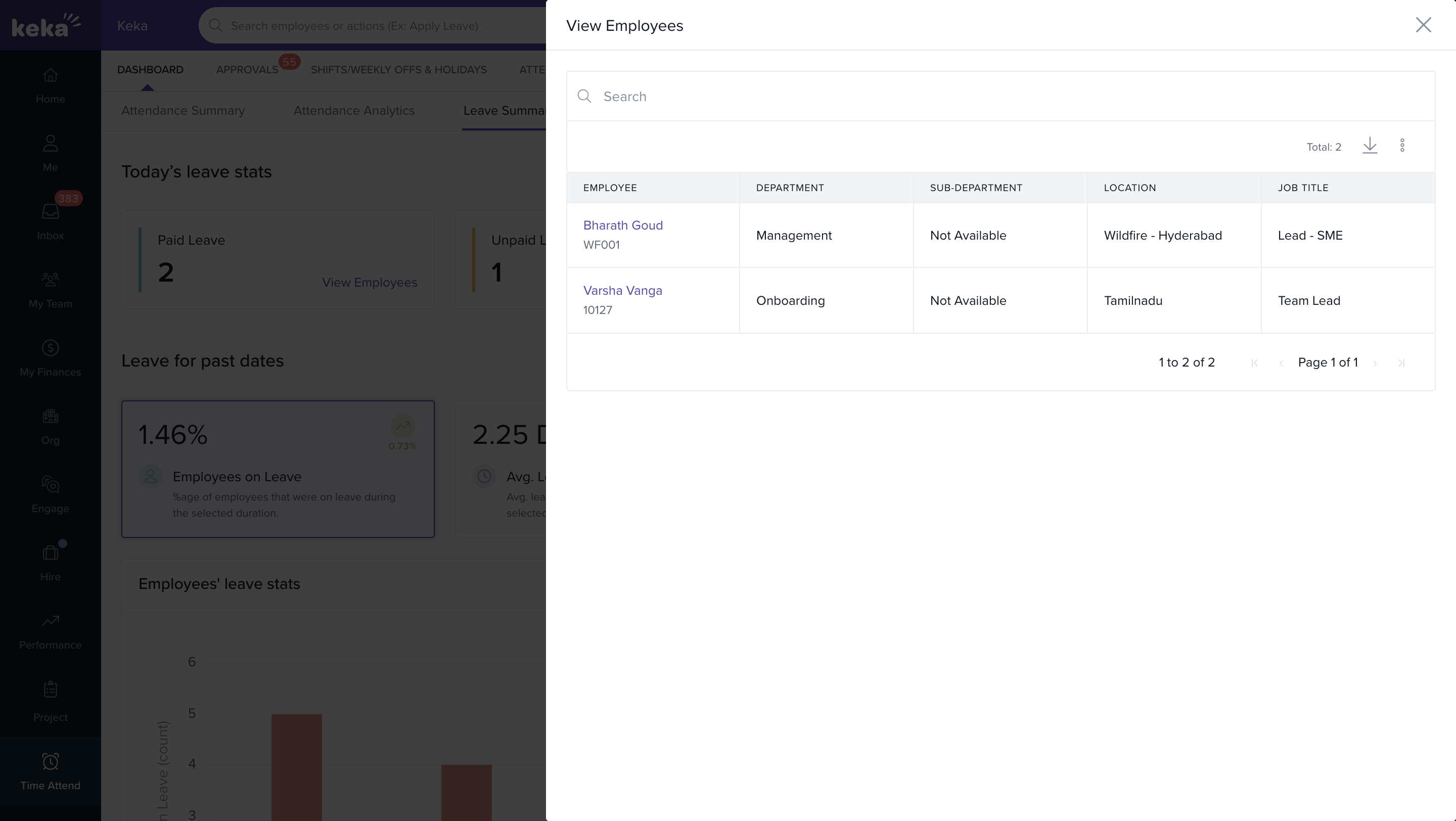Open Bharath Goud's employee profile

click(x=623, y=225)
